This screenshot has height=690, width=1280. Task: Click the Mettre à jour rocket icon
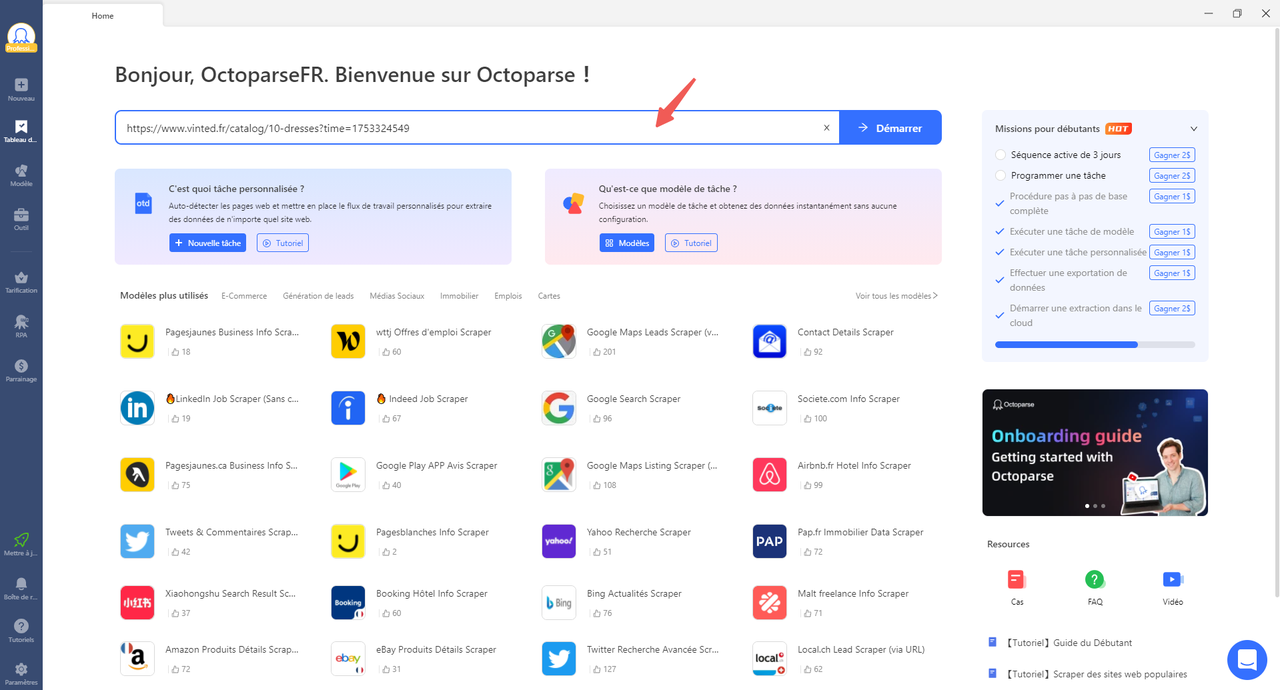[x=21, y=540]
